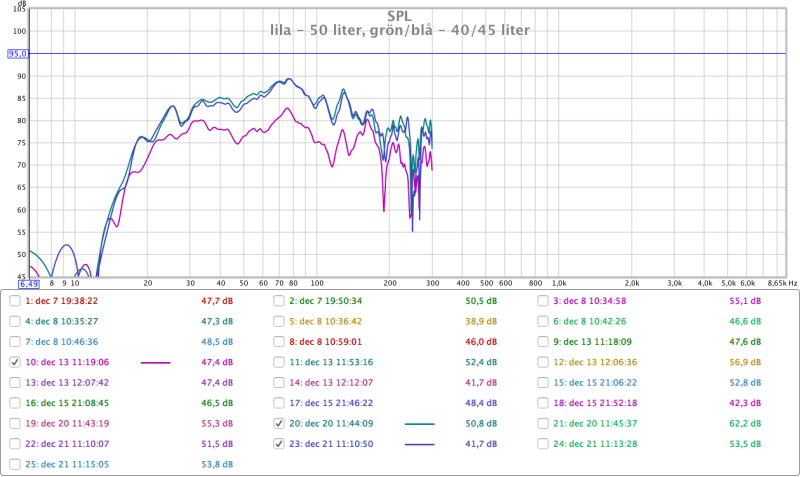Enable checkbox for measurement 11: dec 13 11:53:16
Screen dimensions: 800x477
(279, 362)
